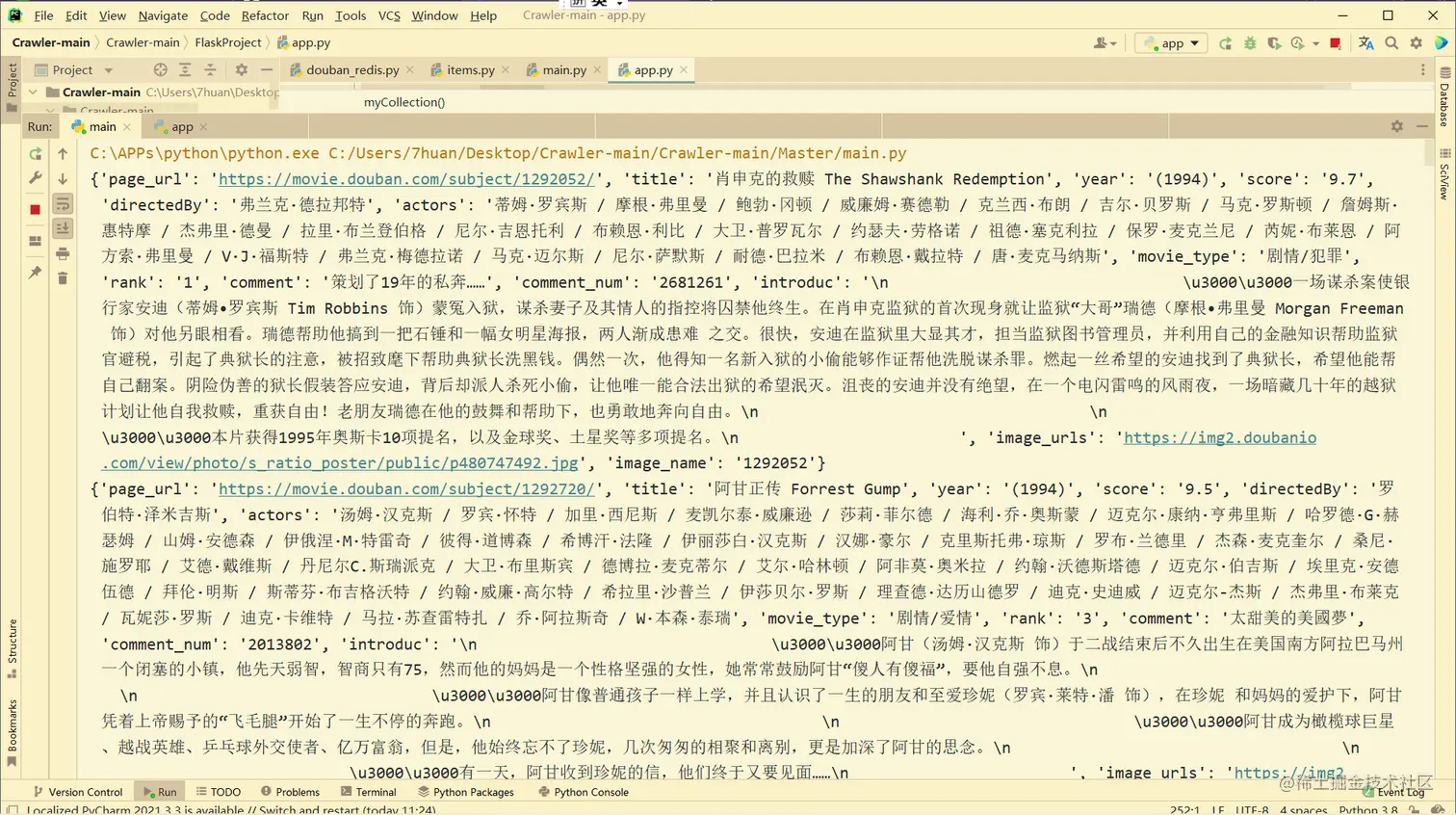Open the Tools menu
1456x815 pixels.
(x=351, y=15)
